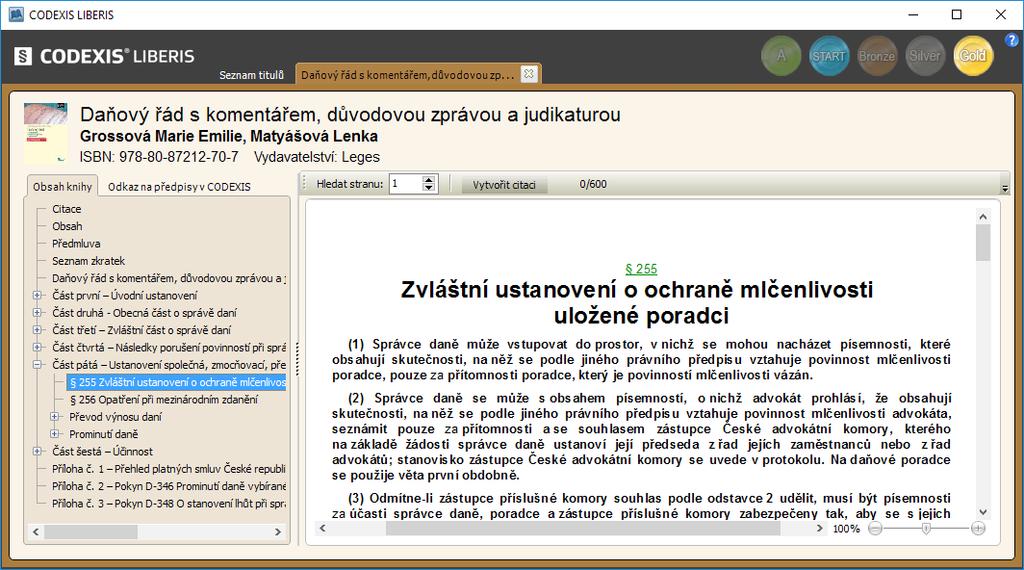The height and width of the screenshot is (570, 1024).
Task: Click the CODEXIS LIBERIS logo
Action: click(104, 56)
